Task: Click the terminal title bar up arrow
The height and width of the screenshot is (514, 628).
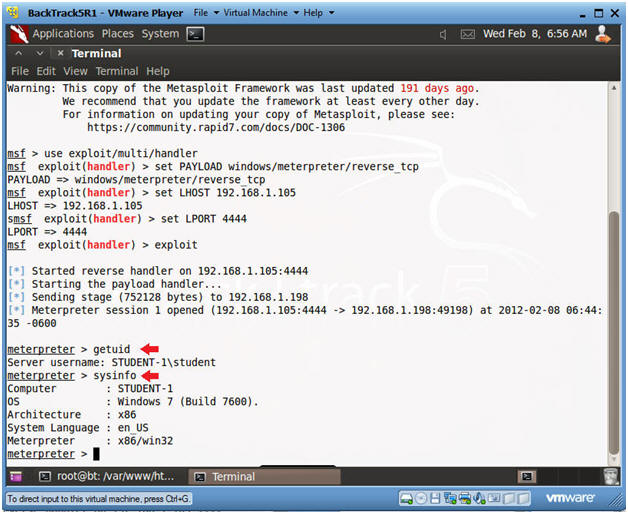Action: (19, 53)
